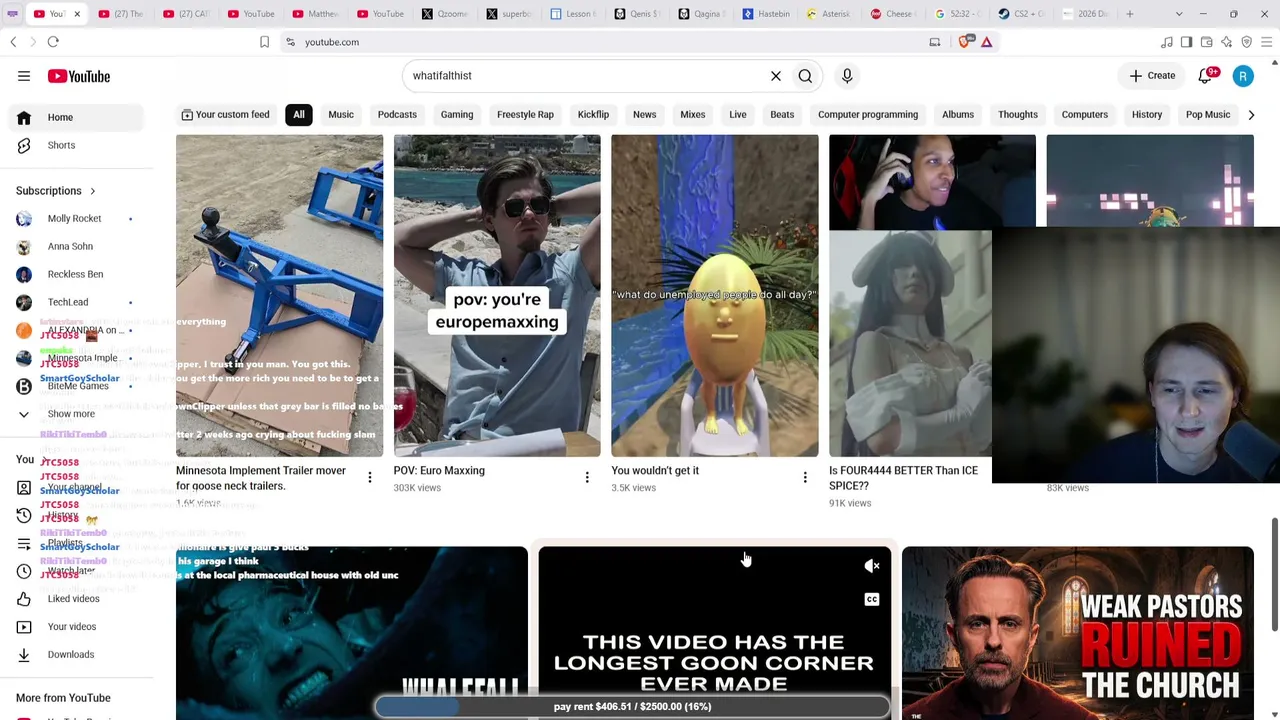Click the YouTube logo
This screenshot has height=720, width=1280.
[78, 76]
